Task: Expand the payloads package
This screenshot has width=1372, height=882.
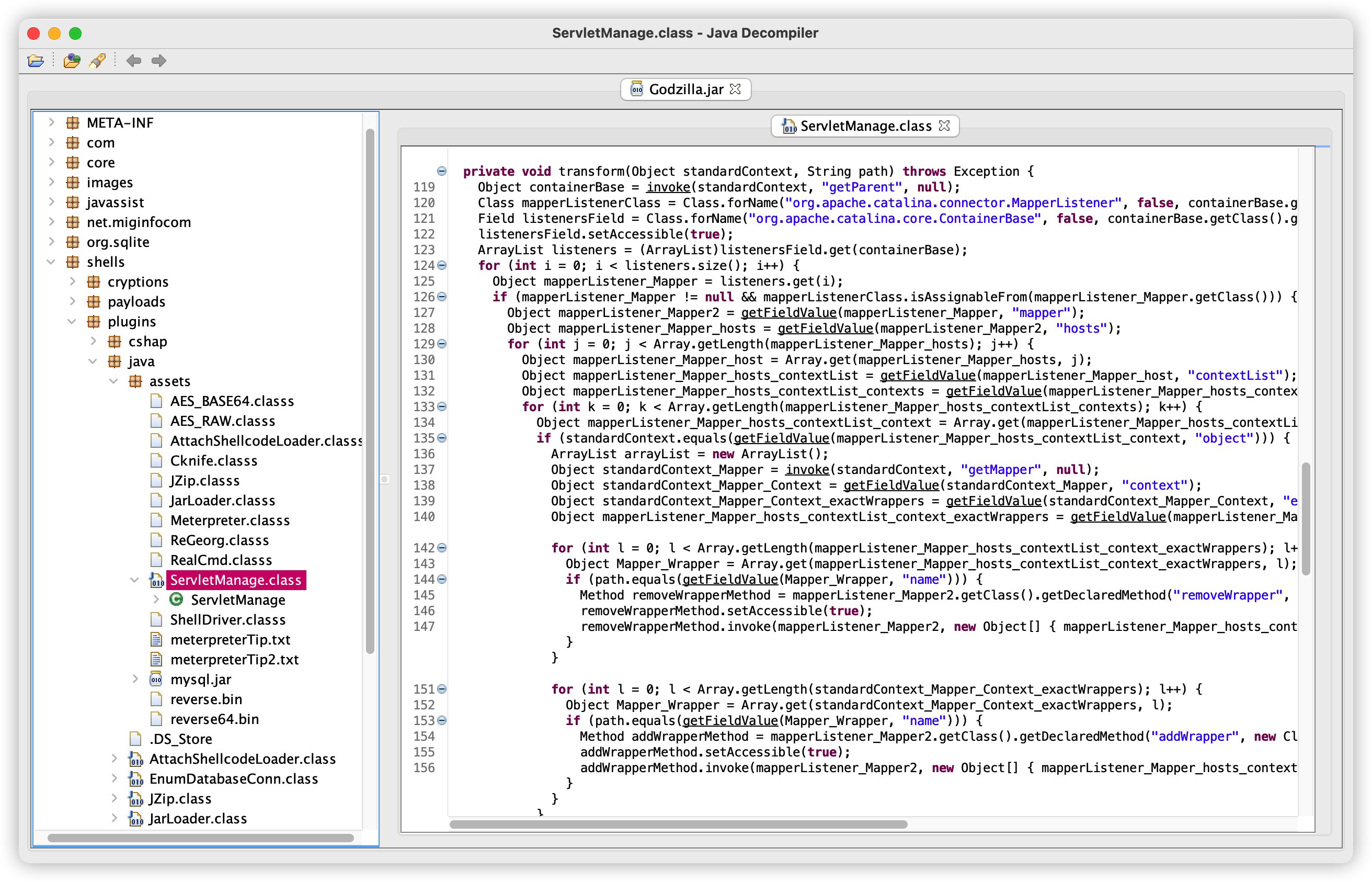Action: pos(72,301)
